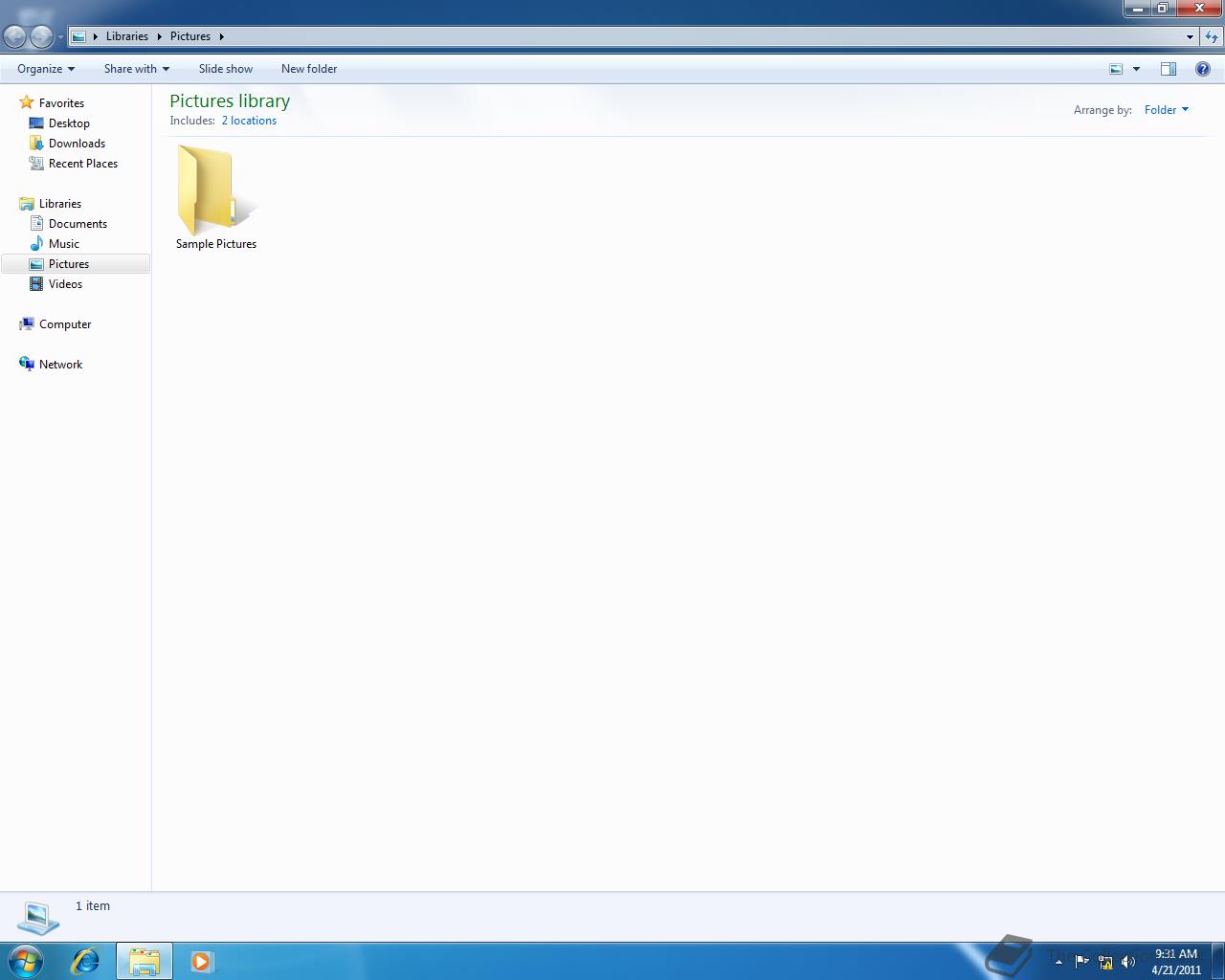1225x980 pixels.
Task: Launch Windows Media Player from taskbar
Action: [x=201, y=961]
